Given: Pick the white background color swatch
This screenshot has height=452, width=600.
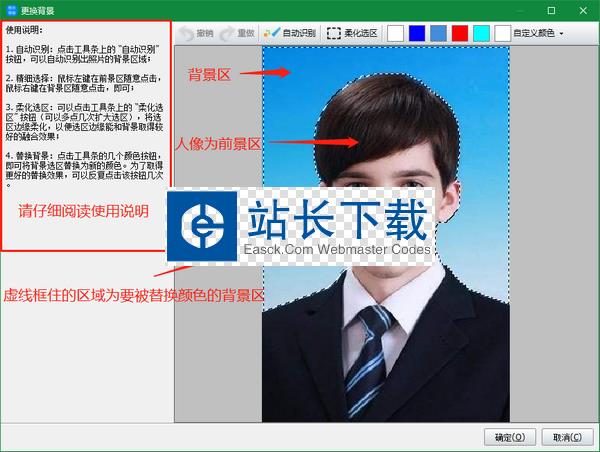Looking at the screenshot, I should [x=396, y=33].
